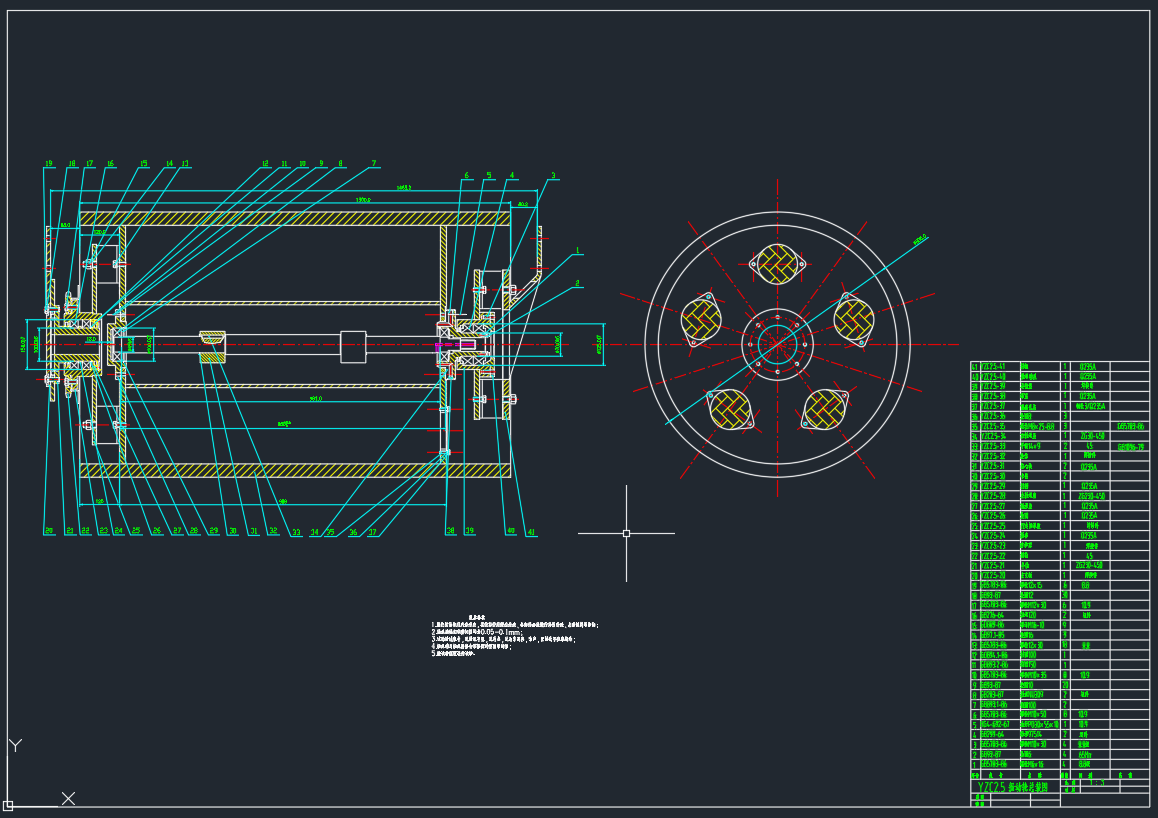
Task: Select the 65Mn material in parts row 2
Action: 1085,755
